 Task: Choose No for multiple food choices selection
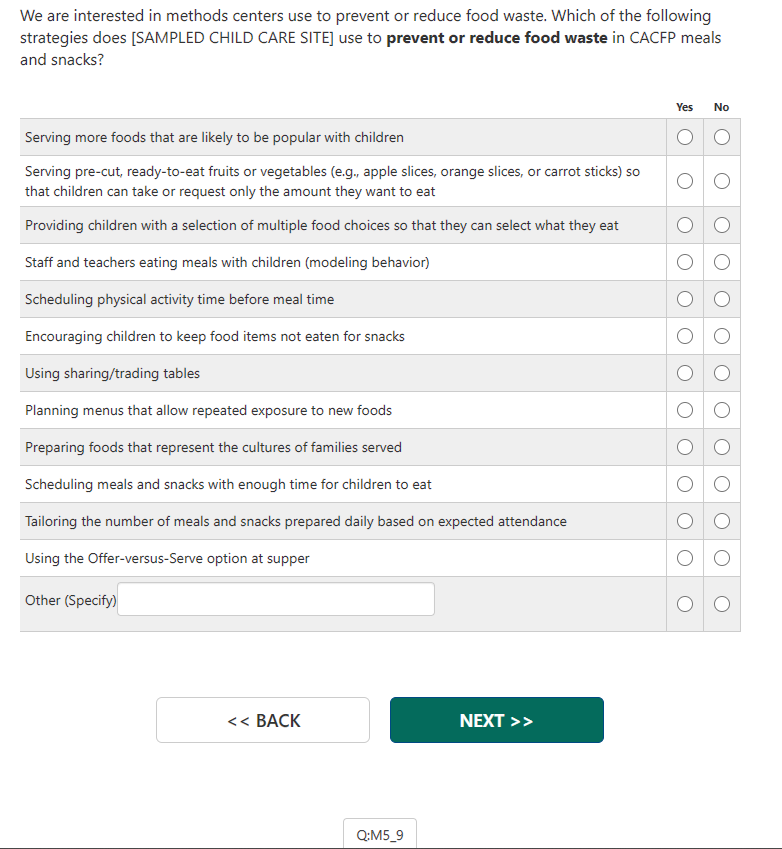(x=722, y=226)
